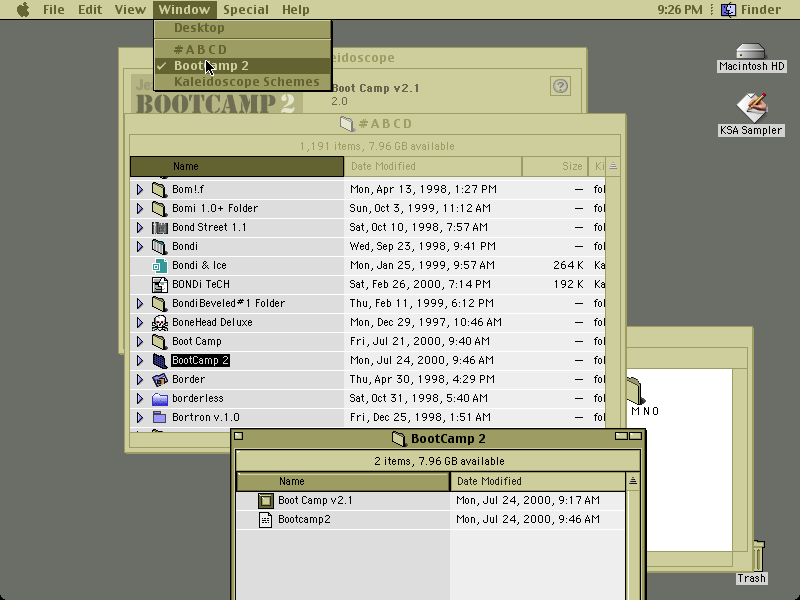Image resolution: width=800 pixels, height=600 pixels.
Task: Click the Finder application menu icon
Action: point(728,10)
